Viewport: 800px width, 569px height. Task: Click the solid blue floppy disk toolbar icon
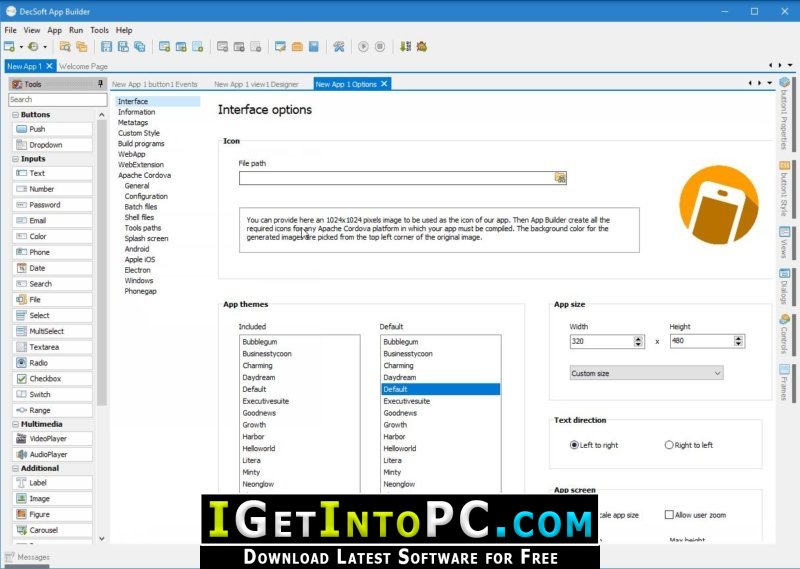[x=314, y=46]
